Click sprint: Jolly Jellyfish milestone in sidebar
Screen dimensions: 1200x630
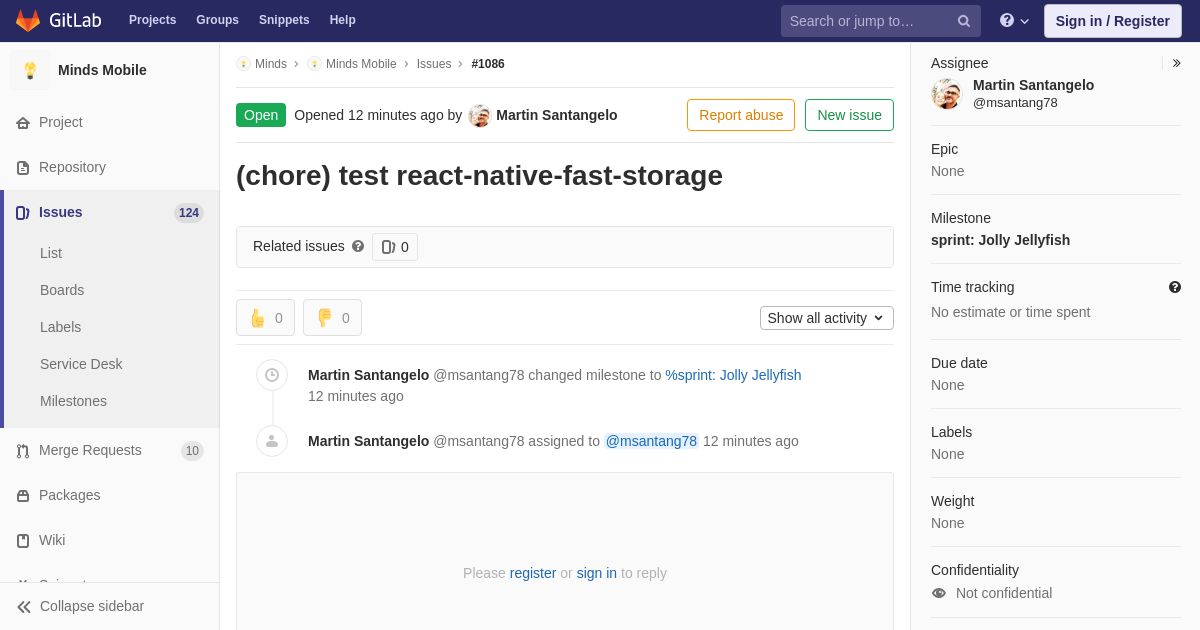point(1000,240)
